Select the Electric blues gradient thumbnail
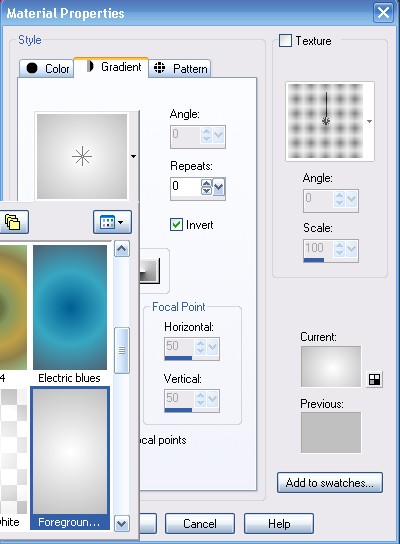Viewport: 400px width, 544px height. click(70, 307)
